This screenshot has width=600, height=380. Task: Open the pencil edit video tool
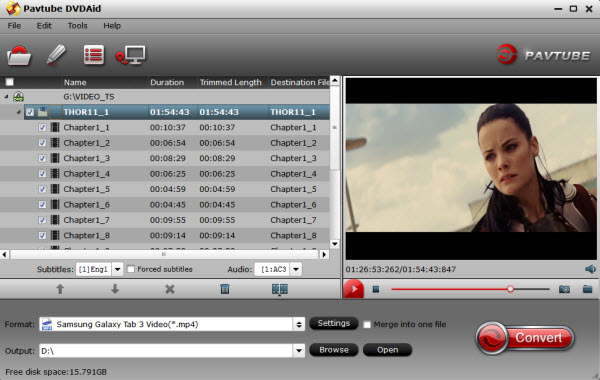[x=56, y=55]
